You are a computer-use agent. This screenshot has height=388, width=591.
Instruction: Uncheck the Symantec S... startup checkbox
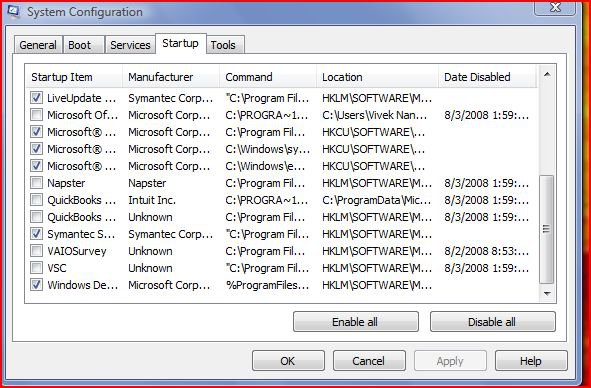(x=36, y=234)
